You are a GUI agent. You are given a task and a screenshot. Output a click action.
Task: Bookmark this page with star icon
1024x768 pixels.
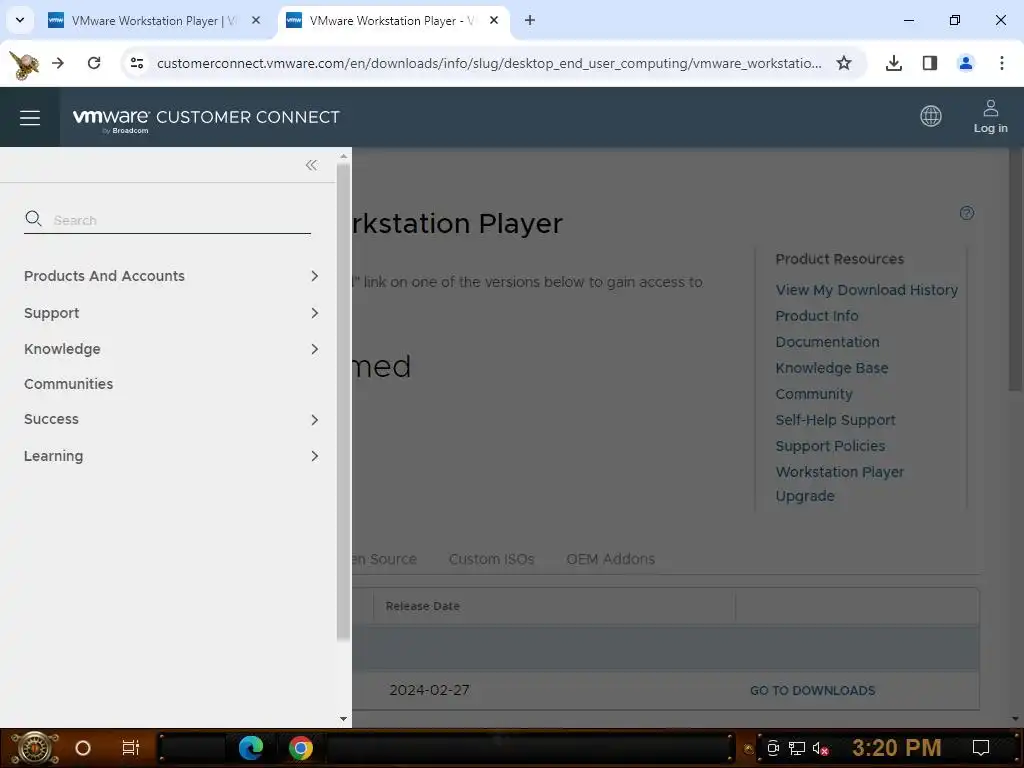tap(844, 63)
